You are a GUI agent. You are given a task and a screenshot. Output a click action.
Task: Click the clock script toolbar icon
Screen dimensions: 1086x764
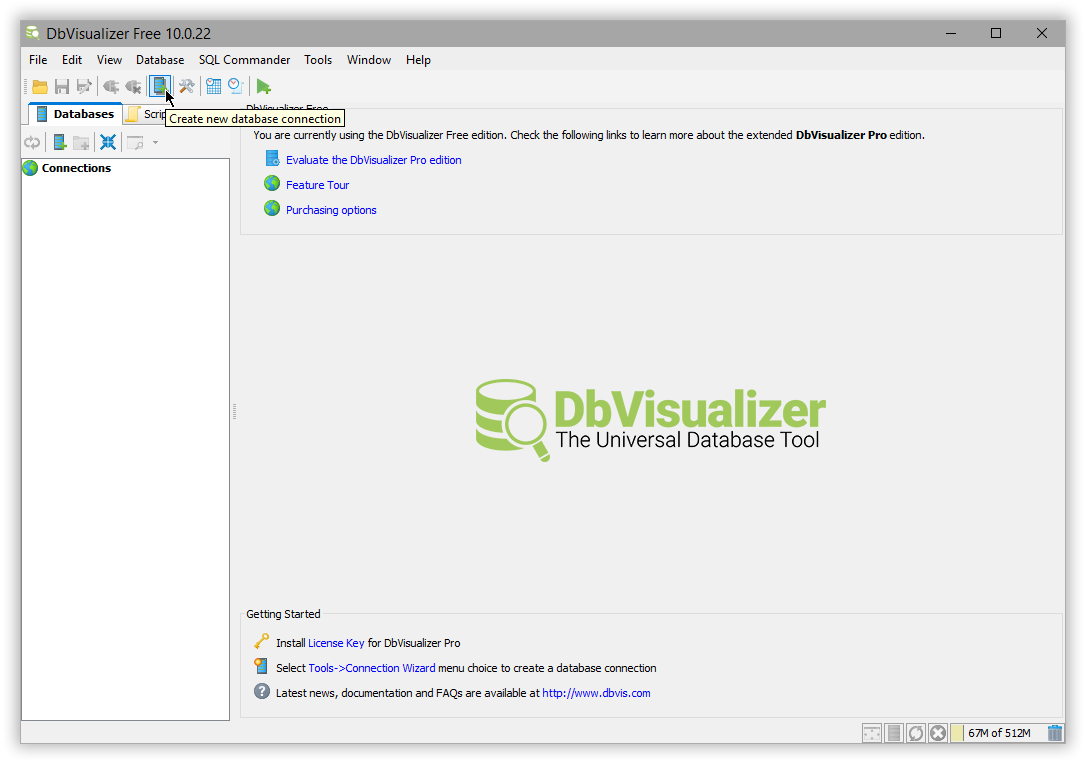pos(235,86)
